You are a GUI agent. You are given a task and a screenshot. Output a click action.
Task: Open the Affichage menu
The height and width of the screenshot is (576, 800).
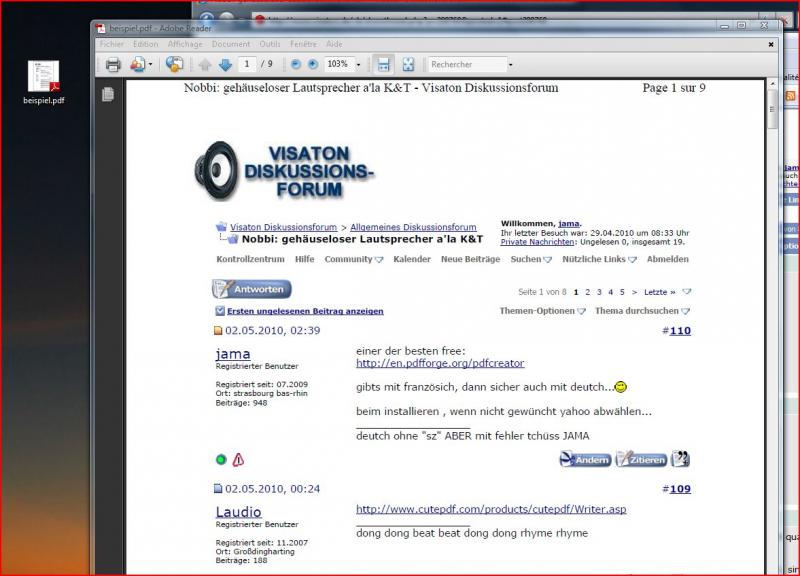tap(185, 44)
